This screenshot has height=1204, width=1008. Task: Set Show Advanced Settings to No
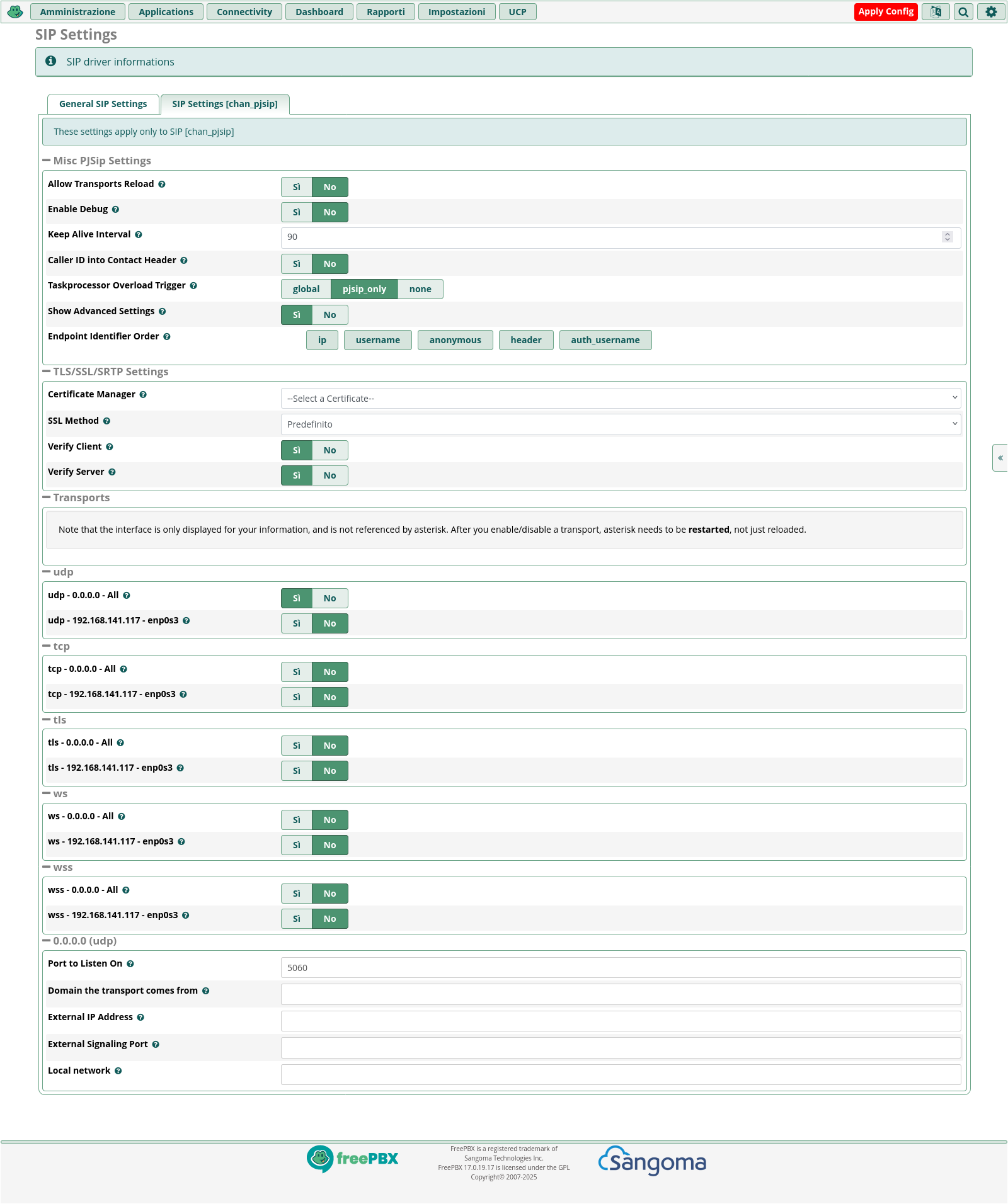click(330, 315)
